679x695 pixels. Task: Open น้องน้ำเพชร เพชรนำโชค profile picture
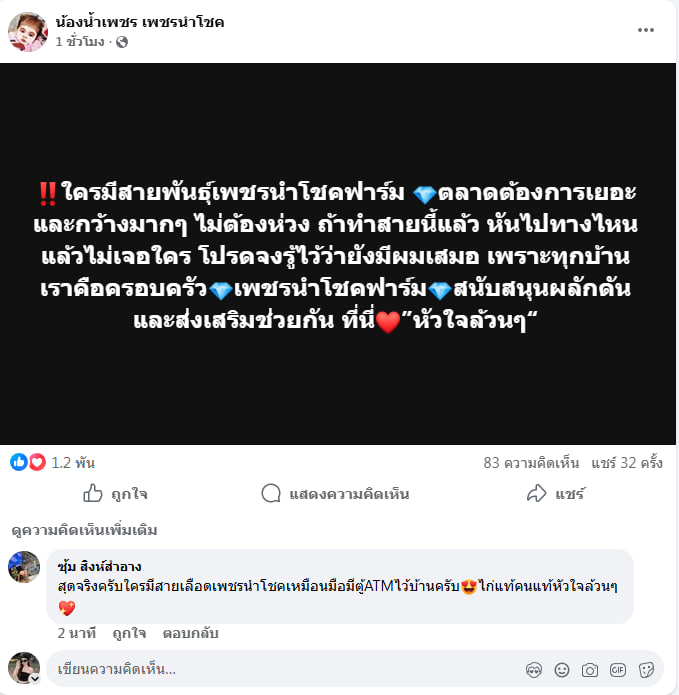point(28,31)
